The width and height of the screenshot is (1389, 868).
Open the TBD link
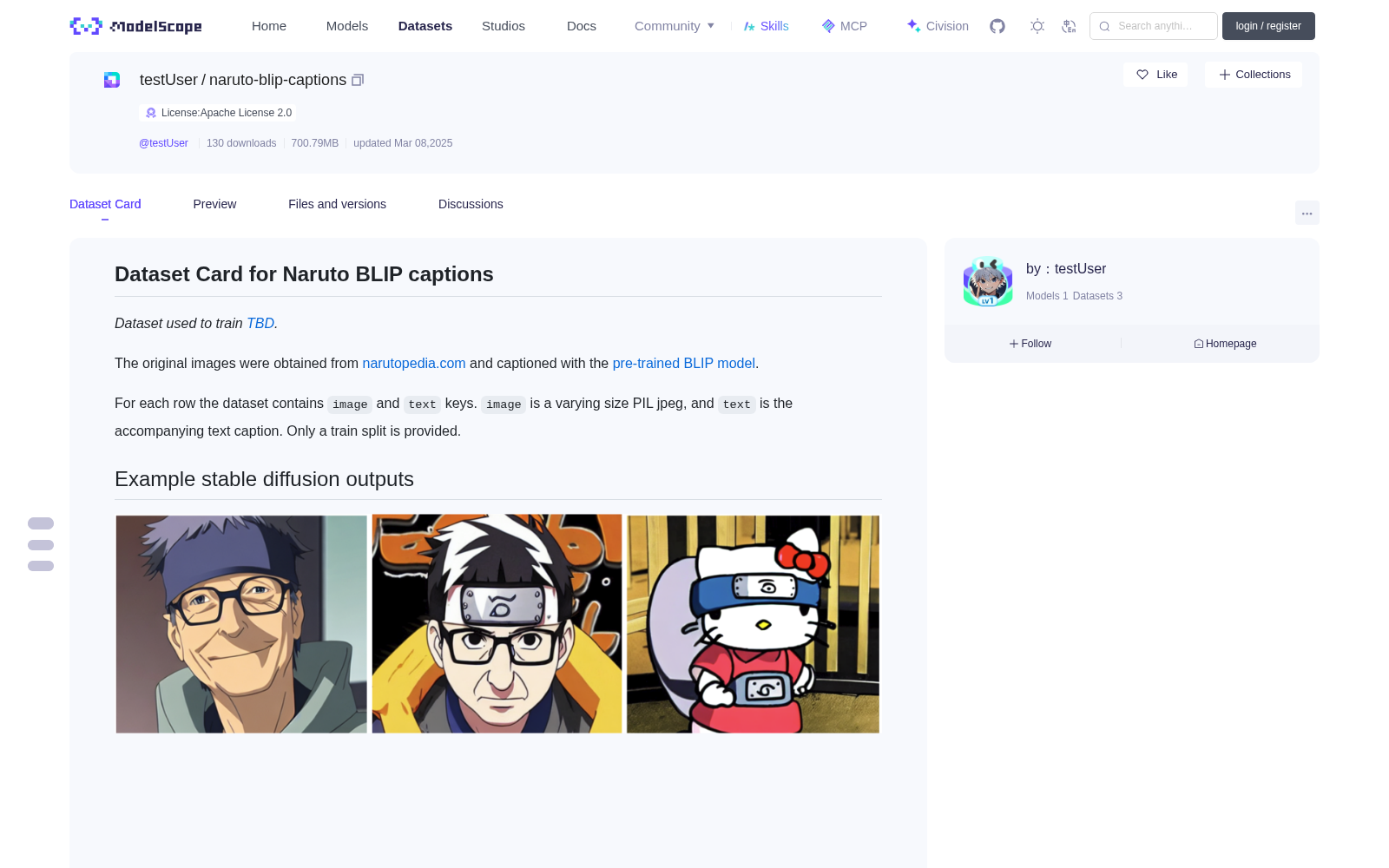(x=260, y=323)
